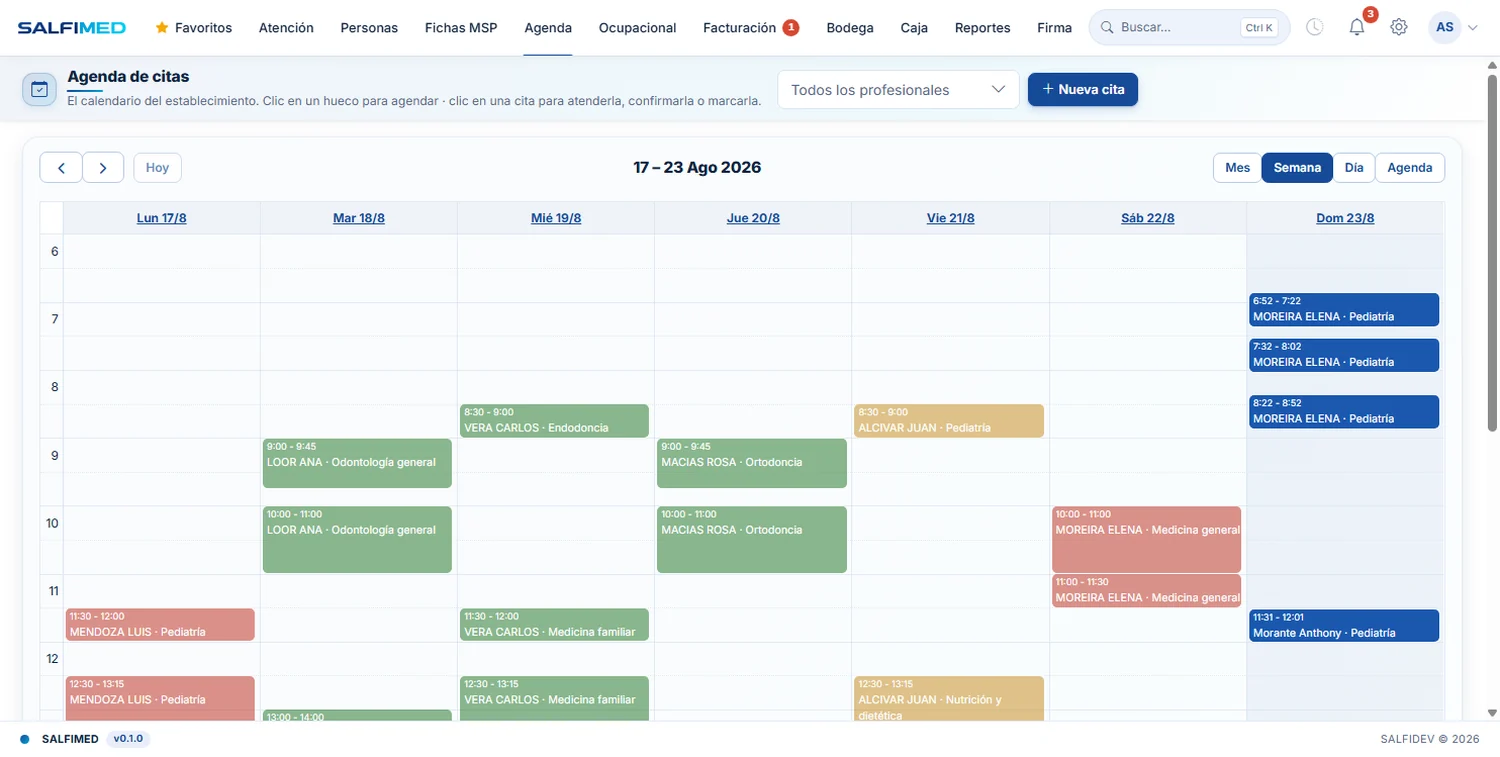The image size is (1500, 757).
Task: Open the Firma menu
Action: [x=1054, y=28]
